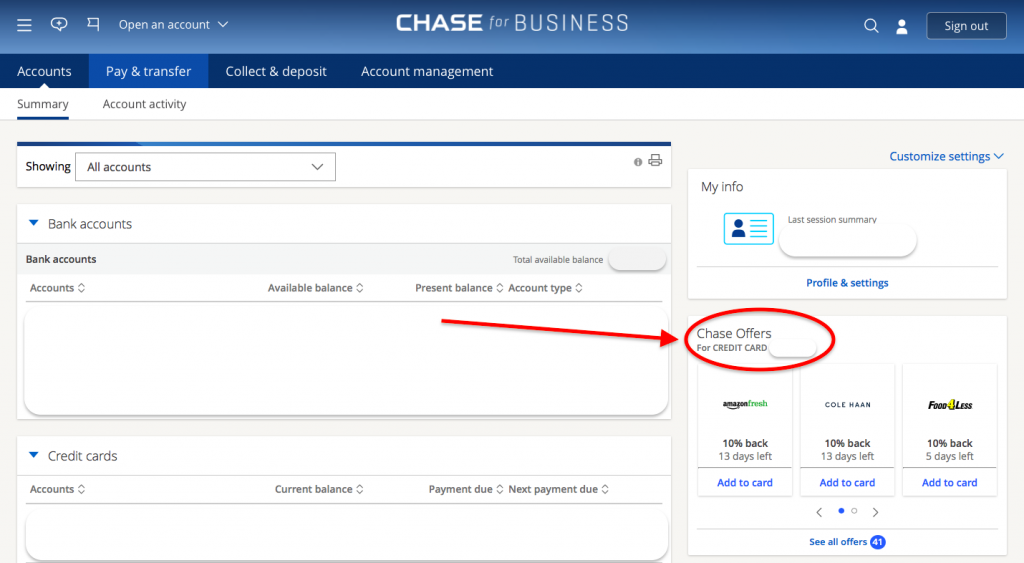Image resolution: width=1024 pixels, height=563 pixels.
Task: Click Total available balance label
Action: tap(558, 260)
